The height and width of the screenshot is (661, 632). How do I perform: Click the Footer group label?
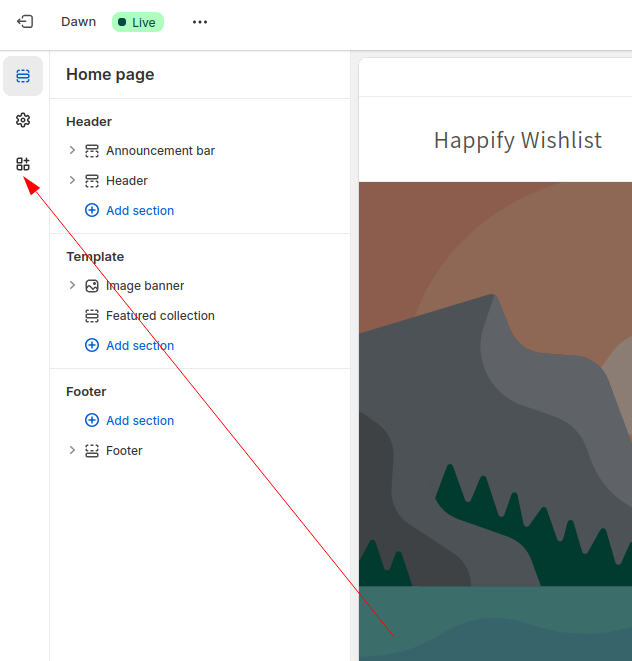pyautogui.click(x=86, y=392)
